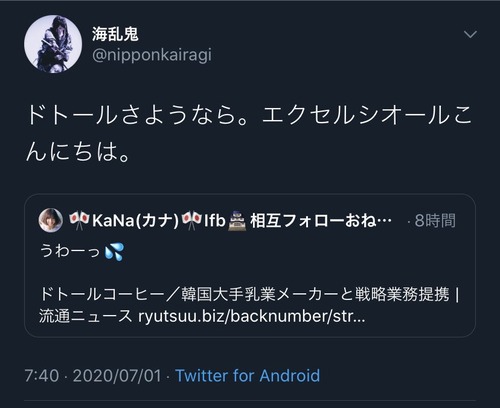The height and width of the screenshot is (408, 500).
Task: Open the quoted tweet from KaNa(カナ)
Action: pos(250,265)
